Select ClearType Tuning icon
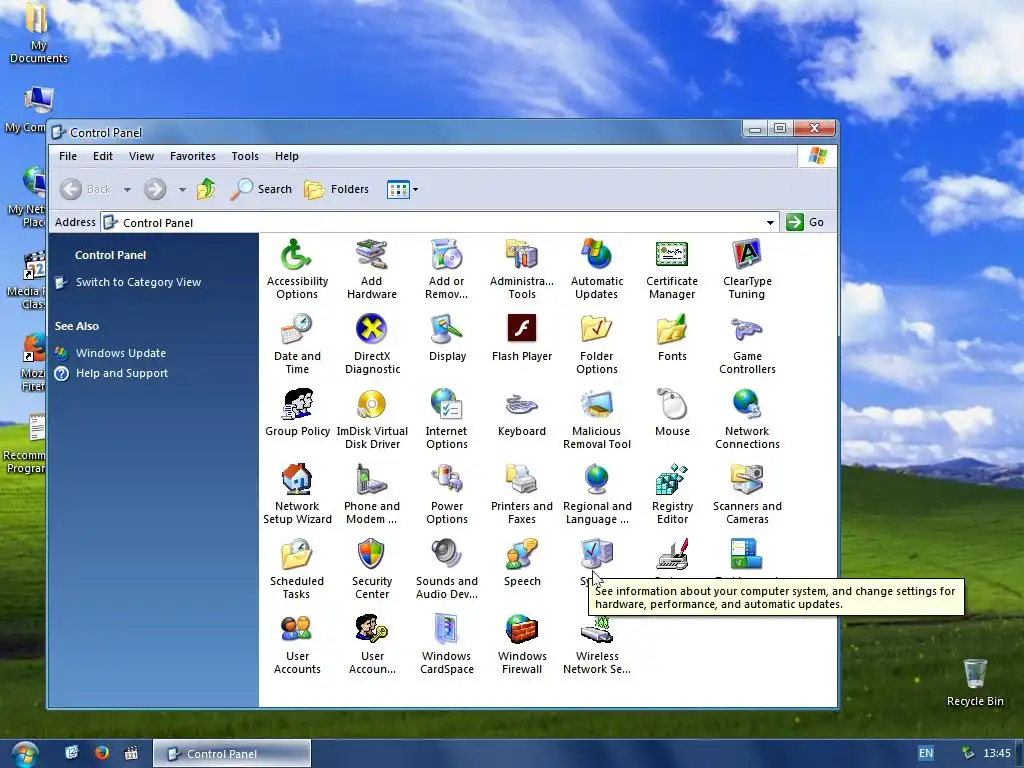 747,268
